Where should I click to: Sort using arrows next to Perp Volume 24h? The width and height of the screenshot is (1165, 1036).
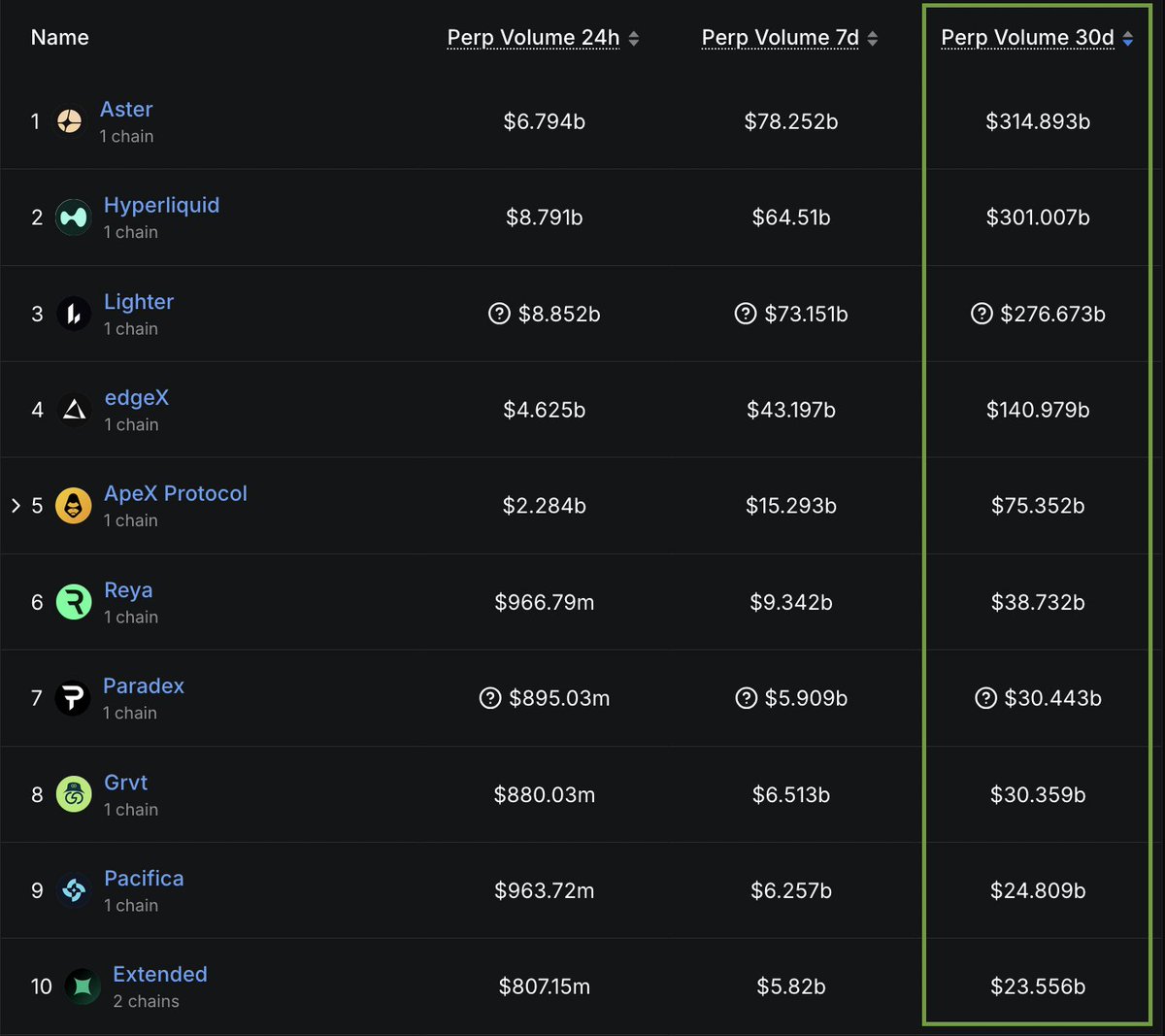(634, 38)
